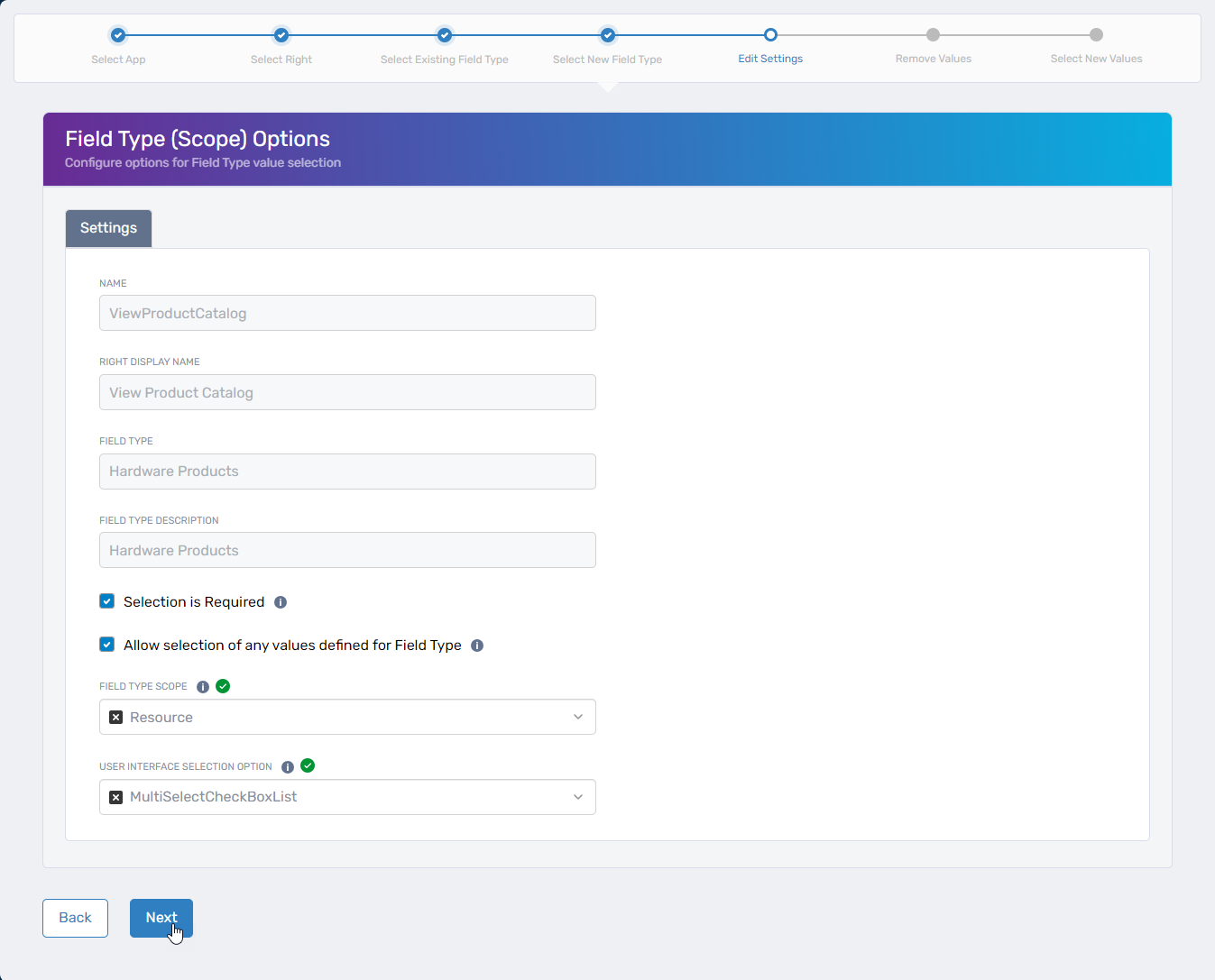Clear the Resource value with its X icon
This screenshot has height=980, width=1215.
[115, 718]
